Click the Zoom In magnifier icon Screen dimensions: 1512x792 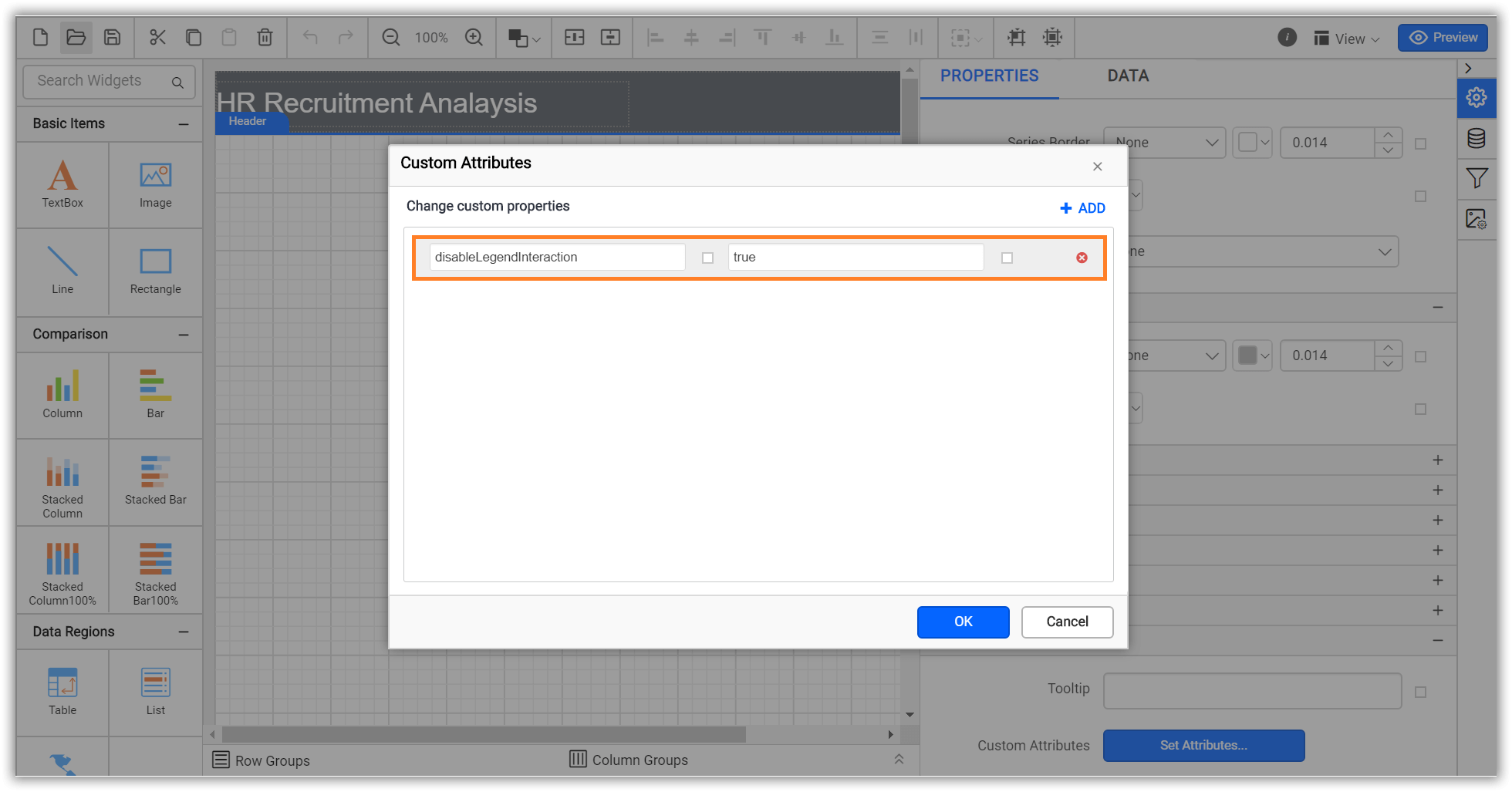pyautogui.click(x=474, y=36)
